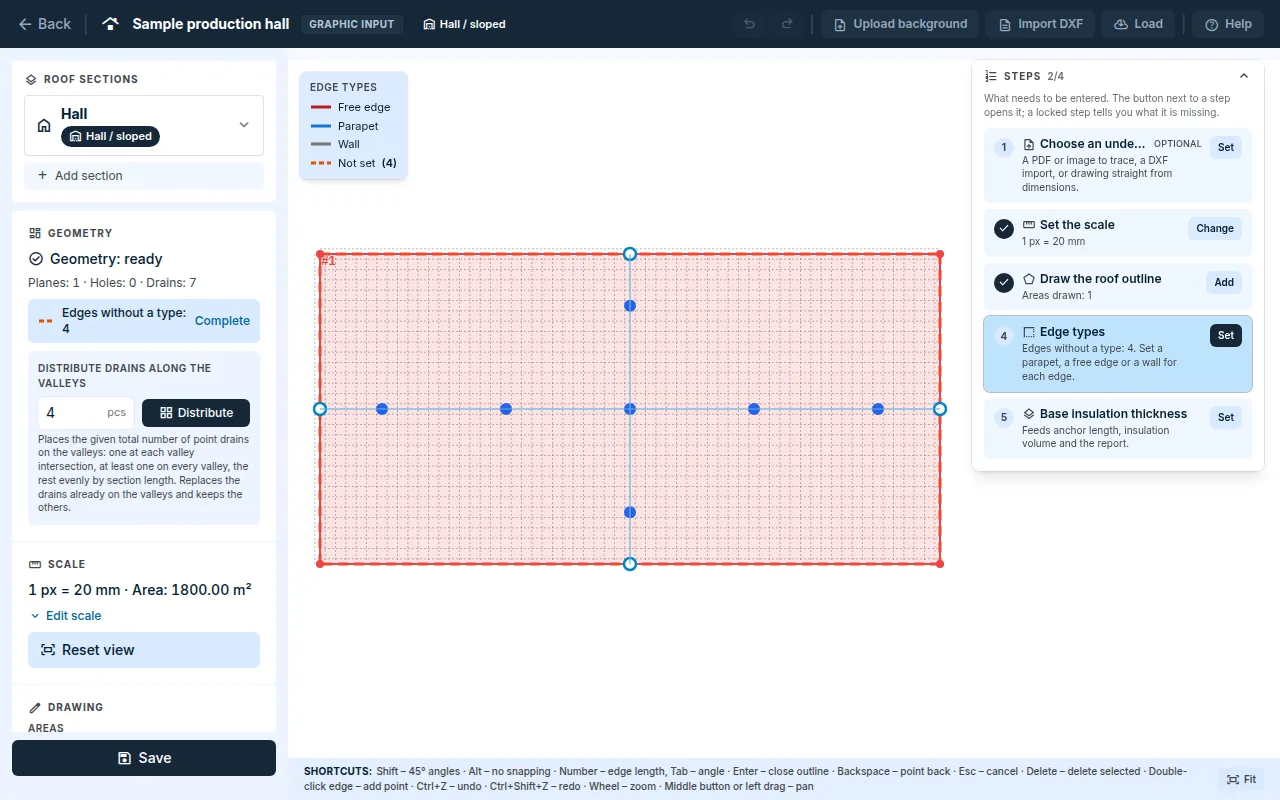Click the Steps list icon

coord(991,76)
